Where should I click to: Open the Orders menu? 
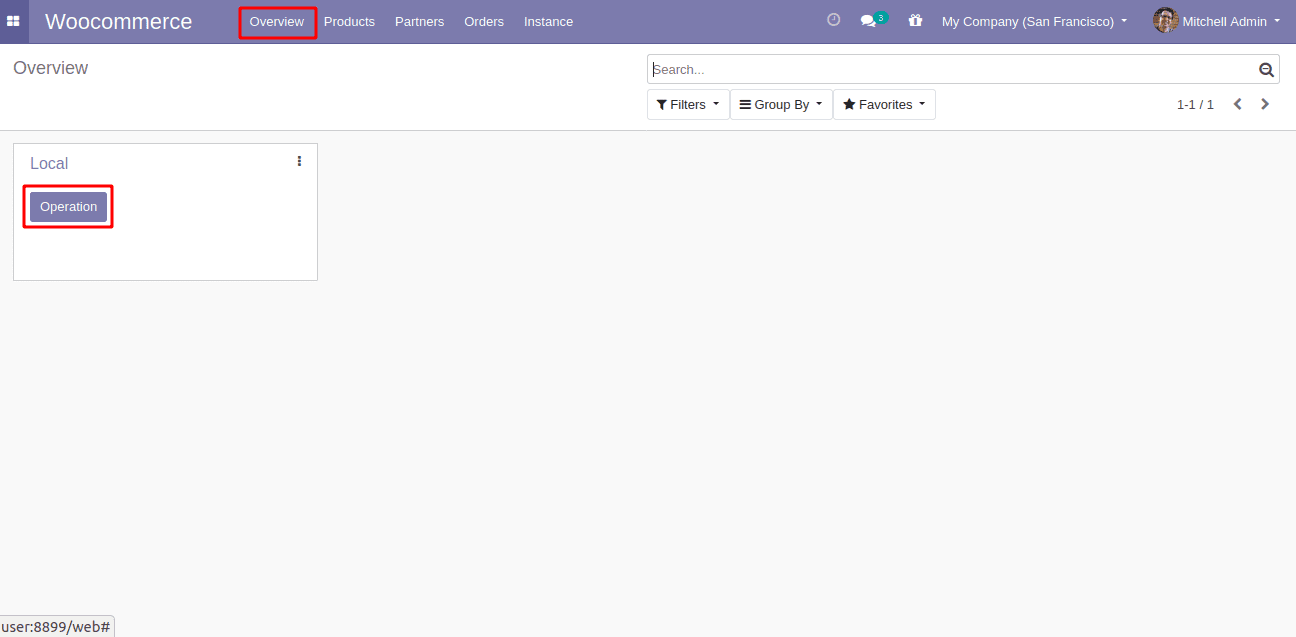(484, 21)
